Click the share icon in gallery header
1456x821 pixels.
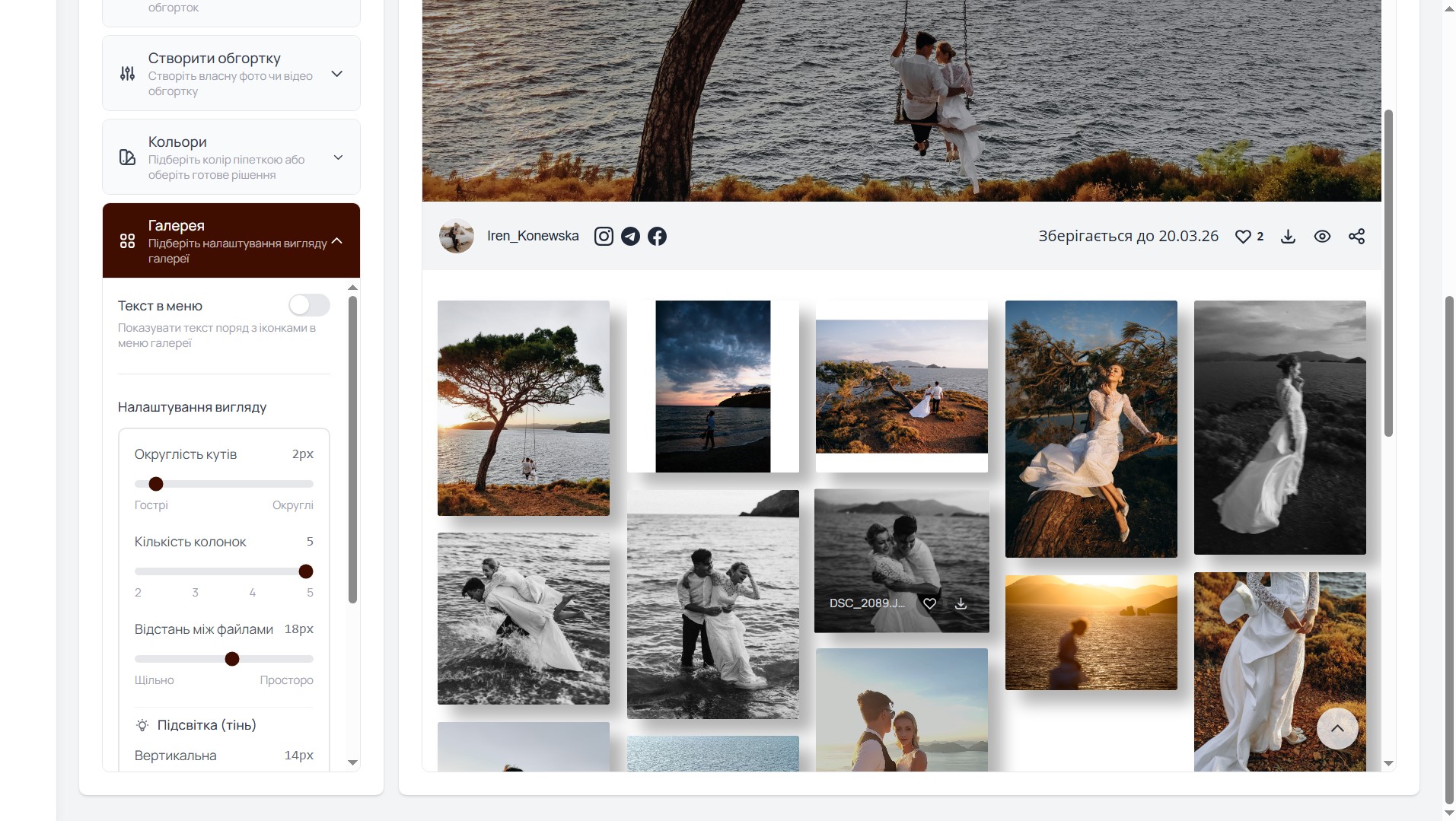click(1356, 237)
